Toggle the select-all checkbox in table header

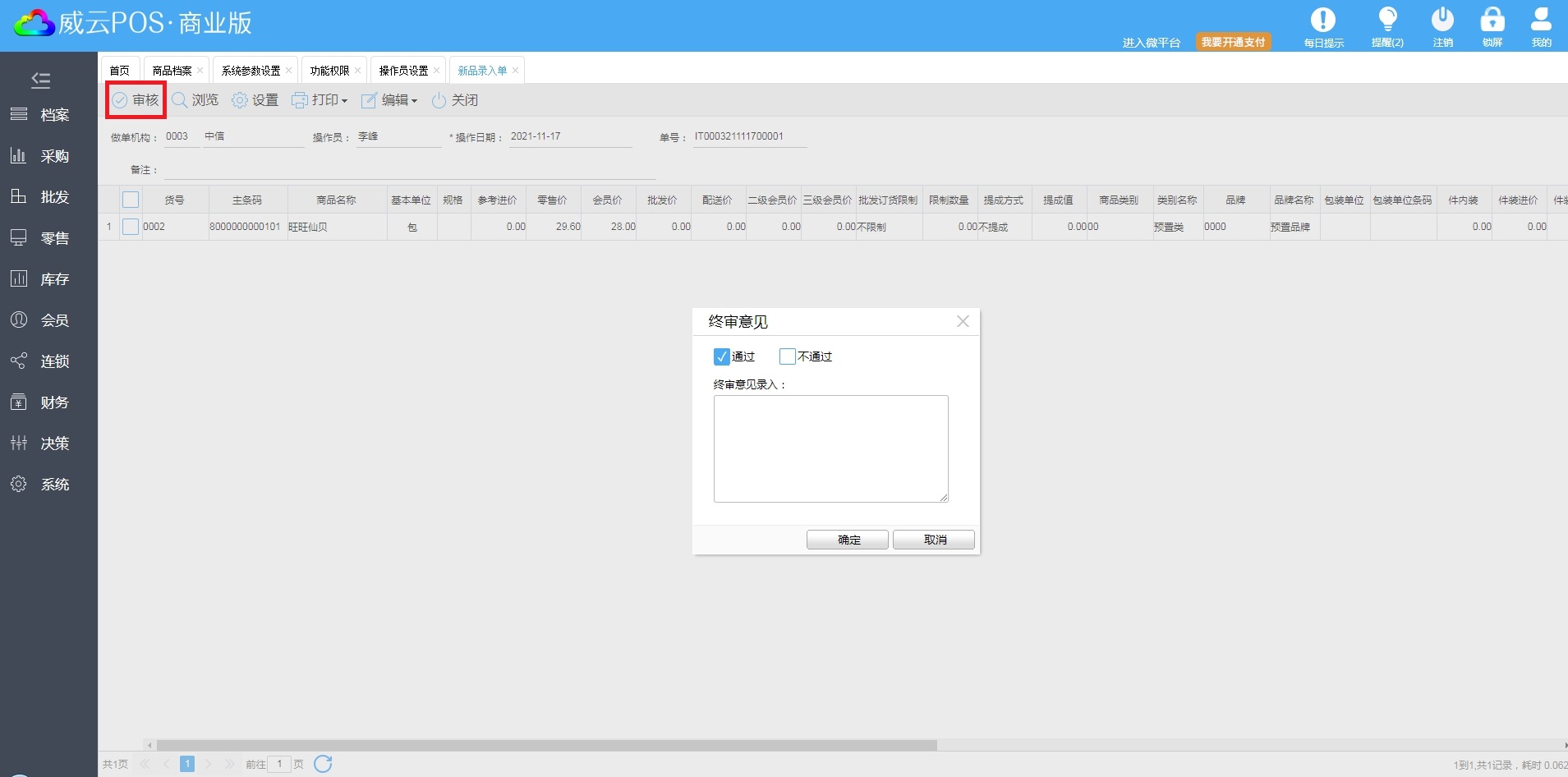[x=131, y=200]
